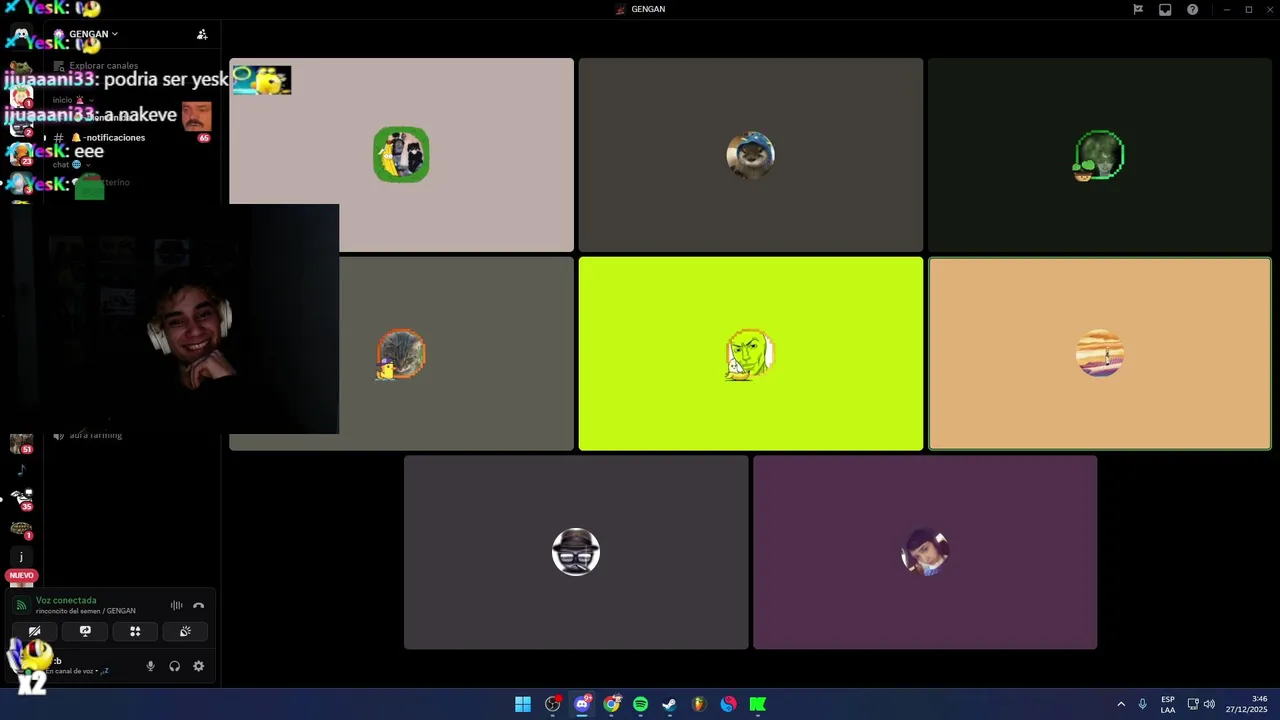Share your screen in the call
Image resolution: width=1280 pixels, height=720 pixels.
(85, 631)
